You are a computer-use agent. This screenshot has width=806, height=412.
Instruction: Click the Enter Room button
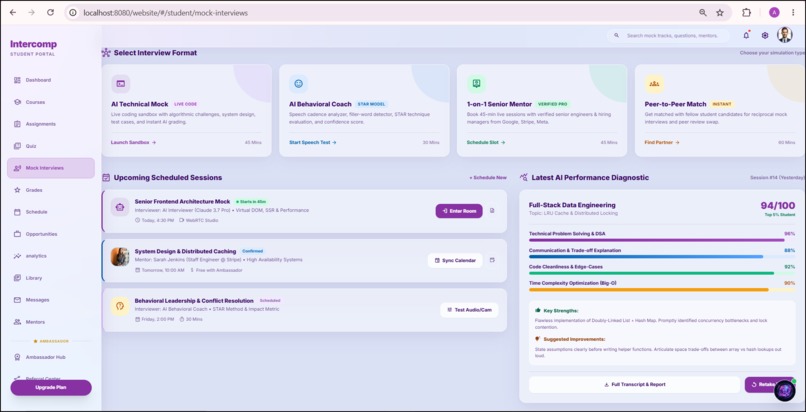pyautogui.click(x=459, y=211)
